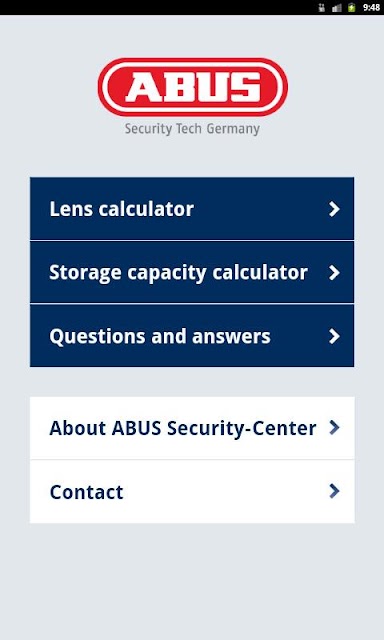Tap the red ABUS logo
This screenshot has width=384, height=640.
point(193,87)
